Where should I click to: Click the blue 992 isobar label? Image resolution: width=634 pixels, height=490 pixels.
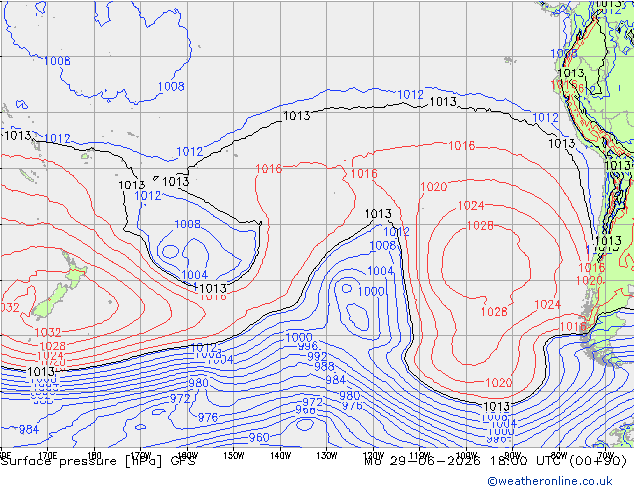[x=317, y=356]
